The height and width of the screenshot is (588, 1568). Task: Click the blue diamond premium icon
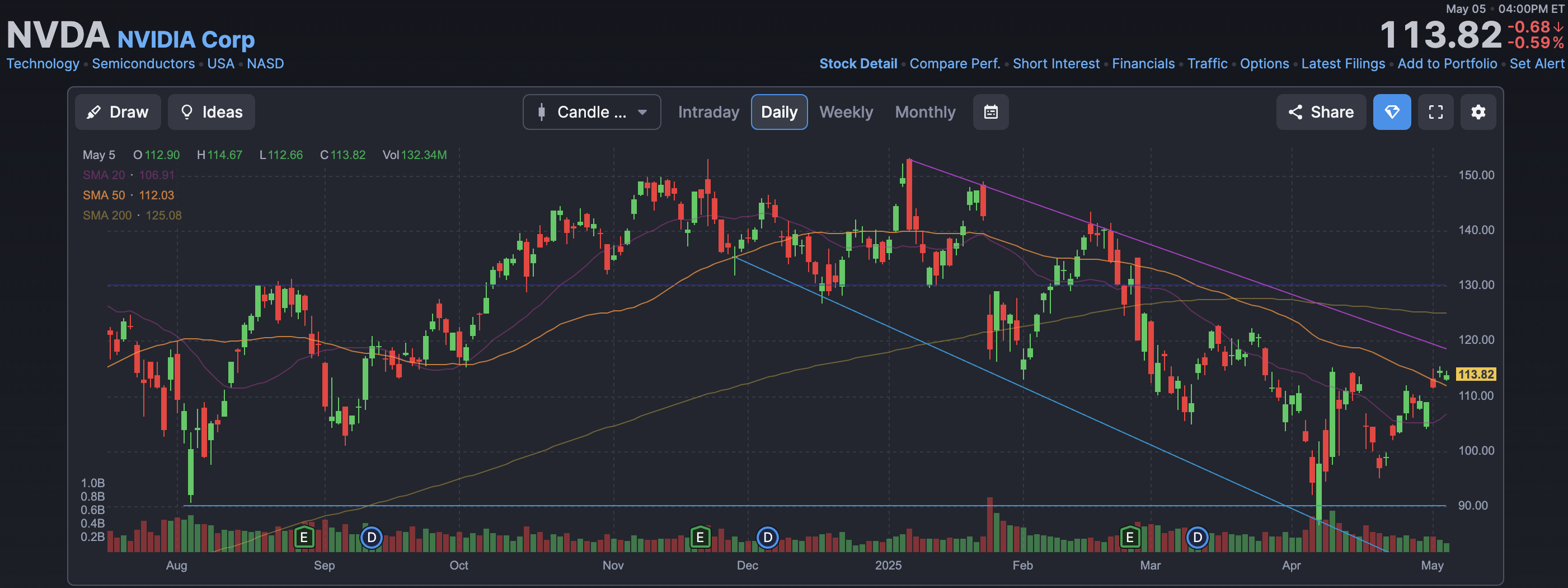point(1392,112)
